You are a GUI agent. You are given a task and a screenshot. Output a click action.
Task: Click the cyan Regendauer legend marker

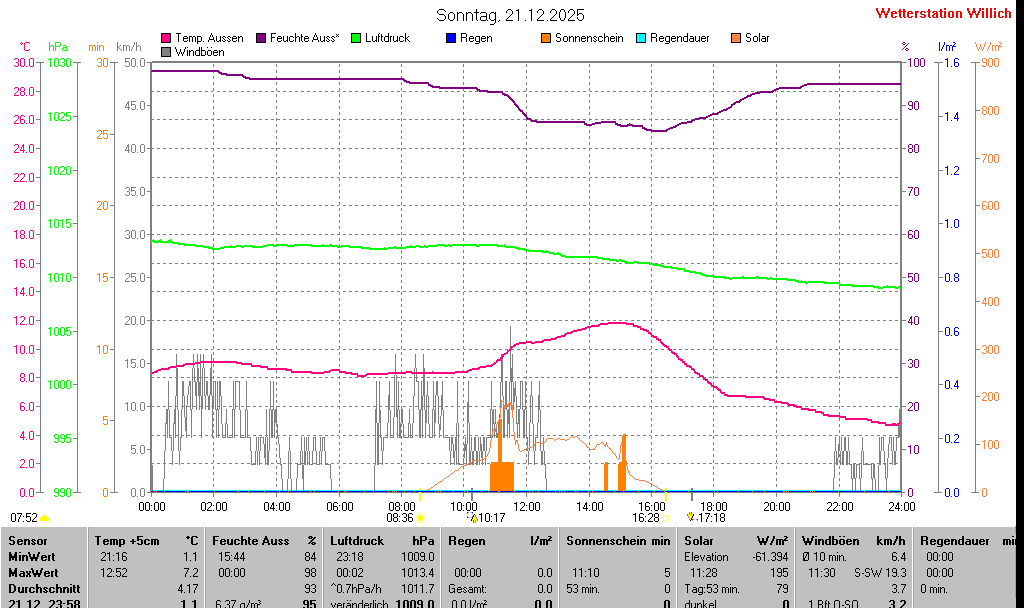[641, 38]
